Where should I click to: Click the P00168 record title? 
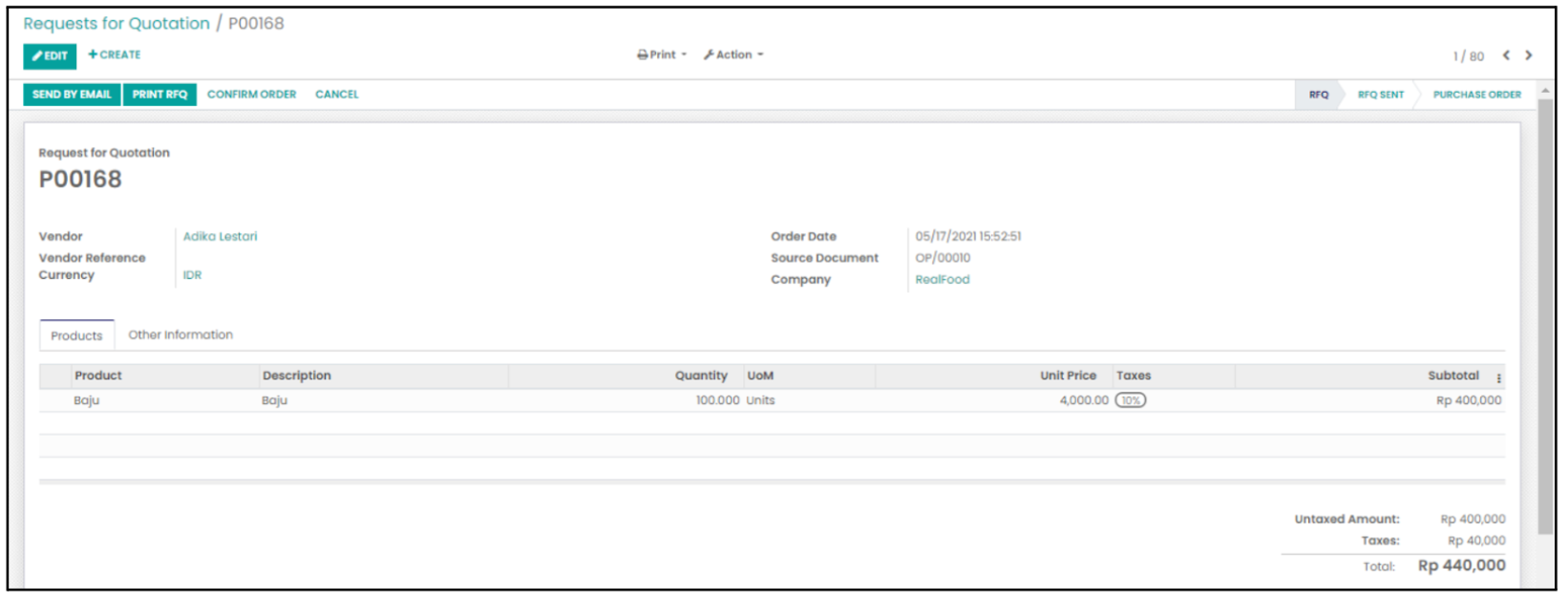(80, 180)
